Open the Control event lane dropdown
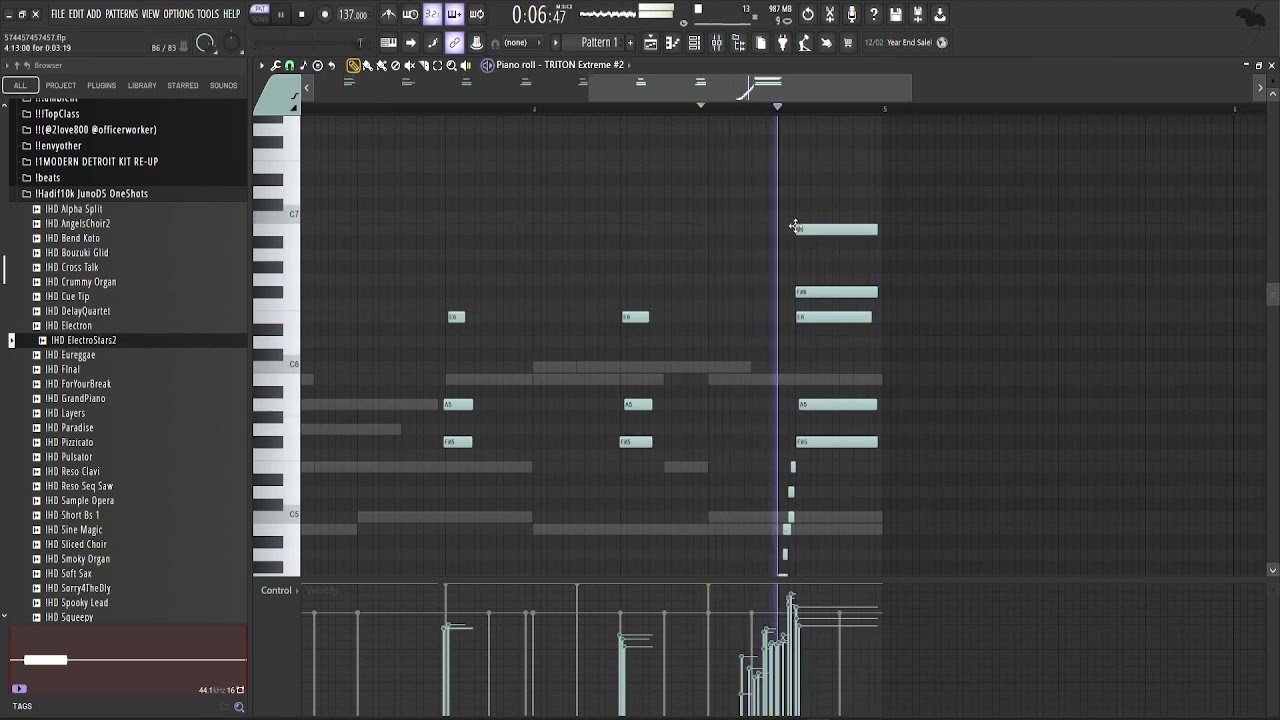 click(x=281, y=590)
